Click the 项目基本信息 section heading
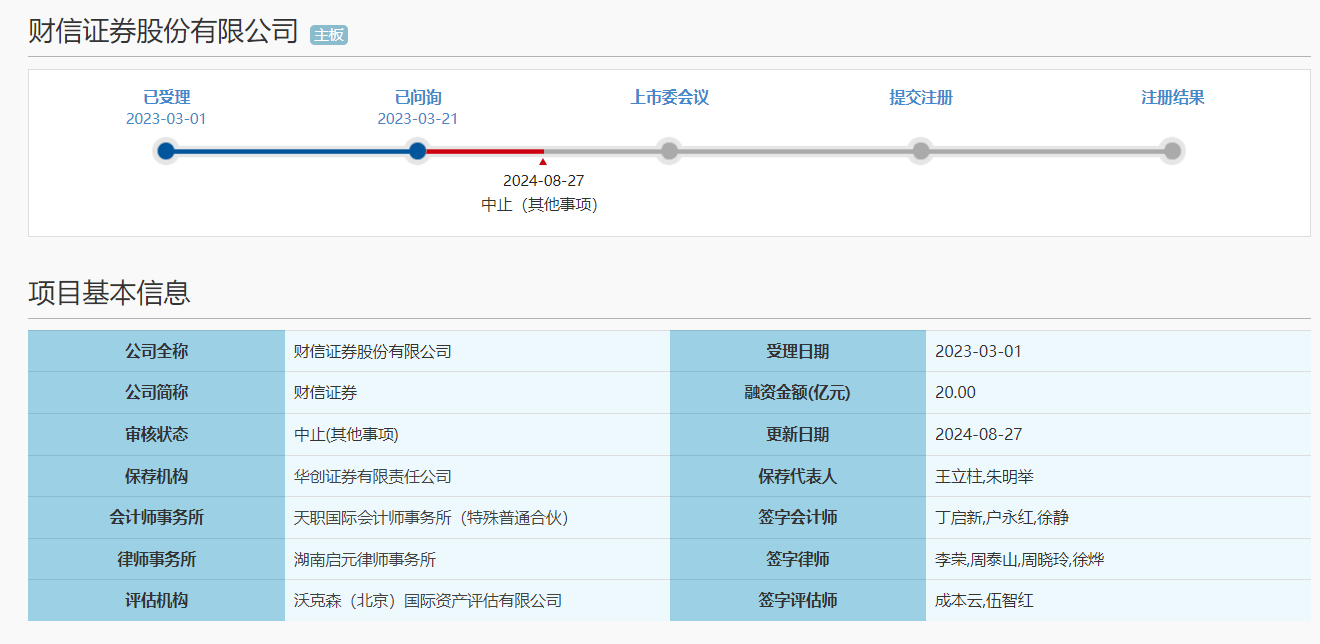Screen dimensions: 1320x644 click(x=109, y=293)
